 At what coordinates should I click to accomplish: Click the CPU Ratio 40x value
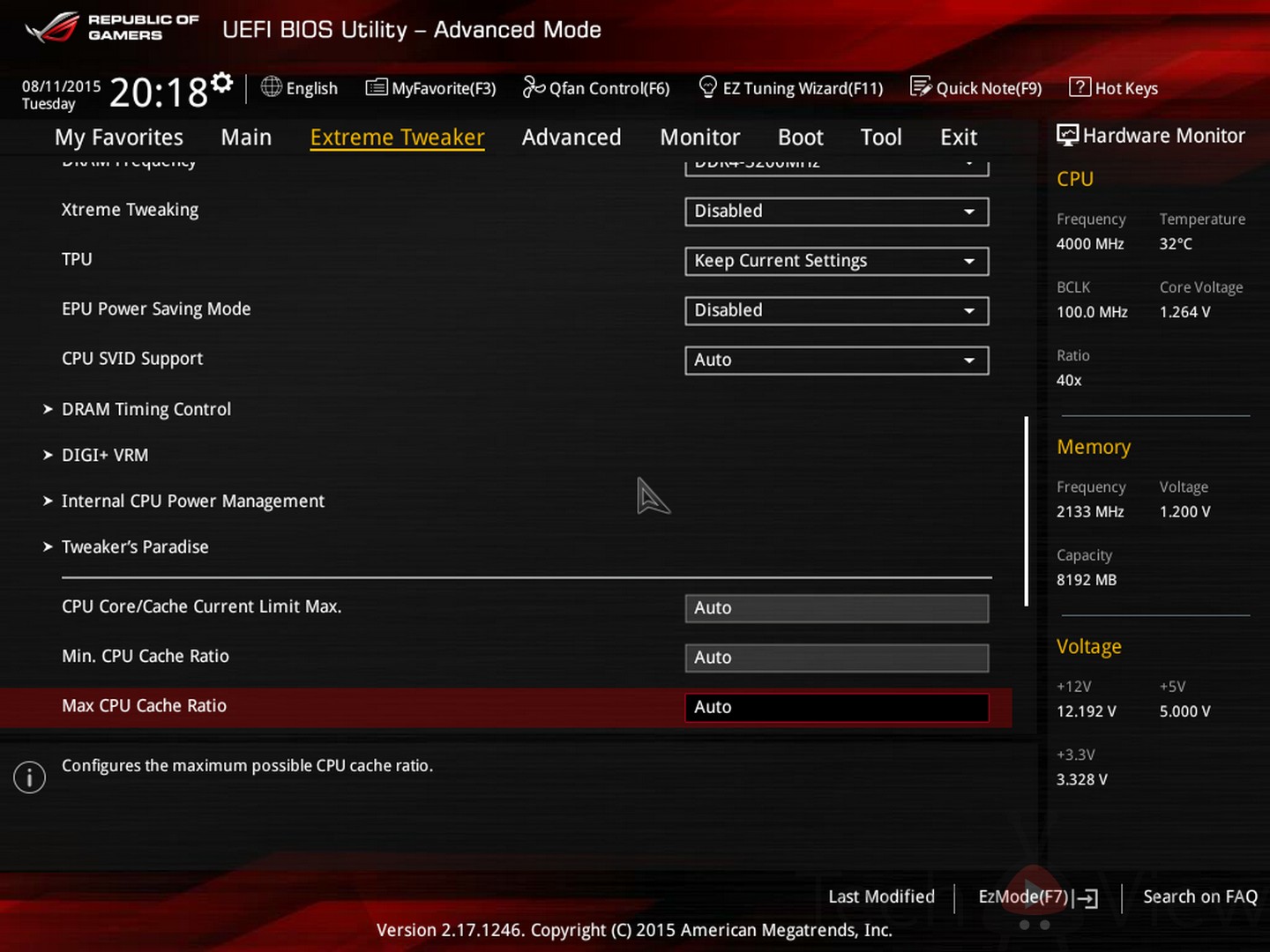[x=1069, y=381]
